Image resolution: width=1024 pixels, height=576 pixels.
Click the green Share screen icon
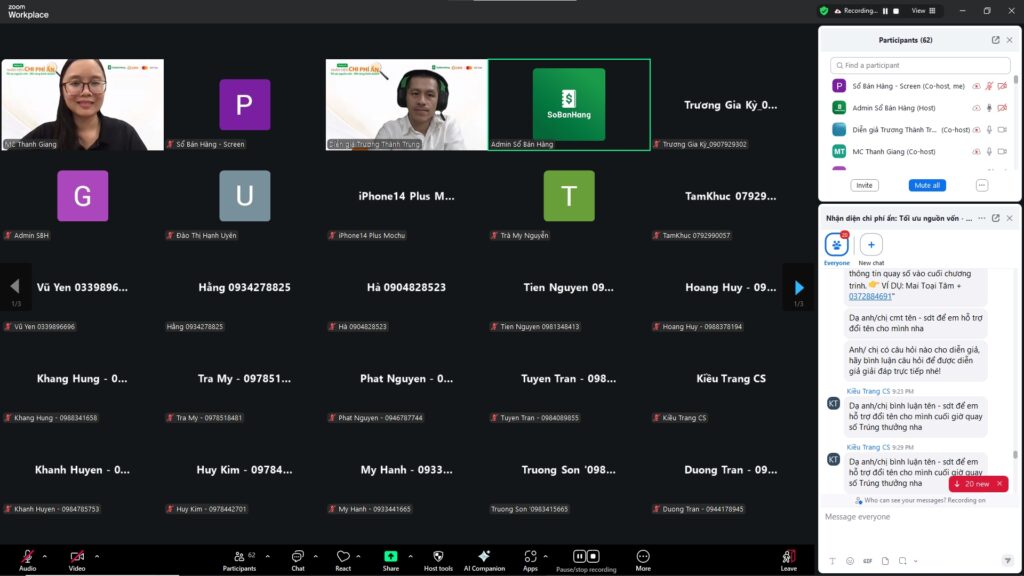390,557
